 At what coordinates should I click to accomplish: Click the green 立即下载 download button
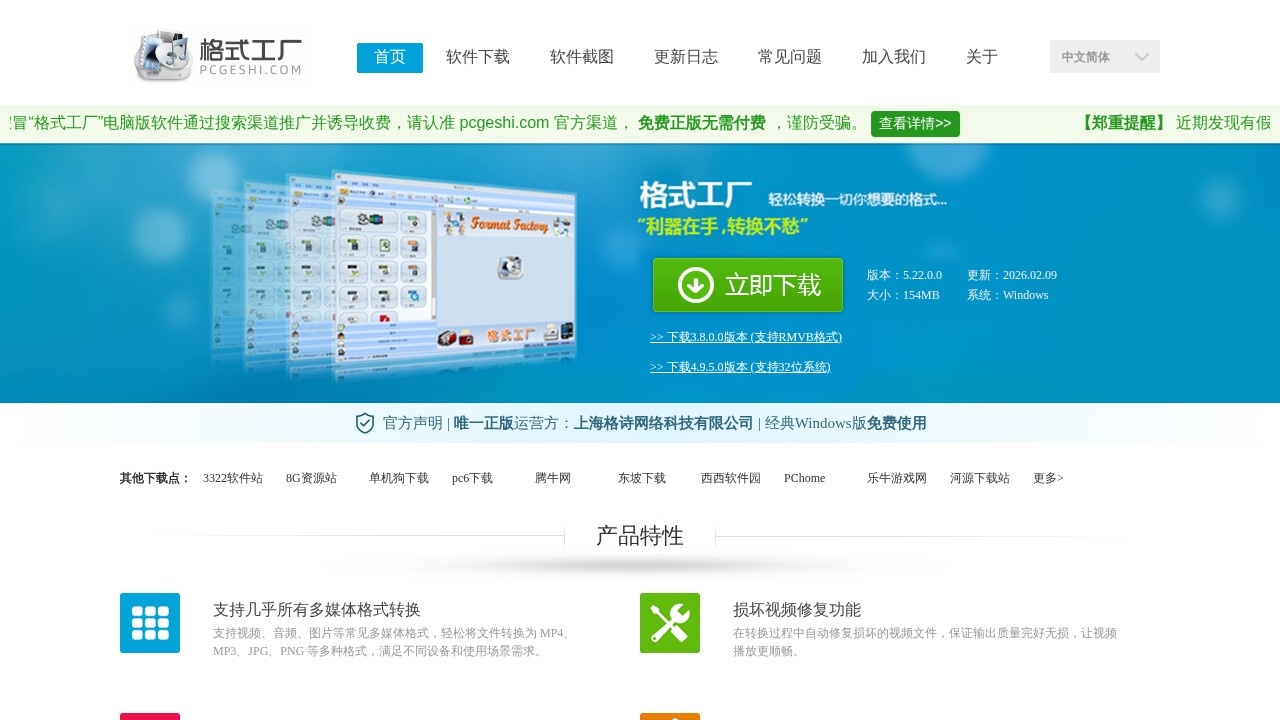748,285
